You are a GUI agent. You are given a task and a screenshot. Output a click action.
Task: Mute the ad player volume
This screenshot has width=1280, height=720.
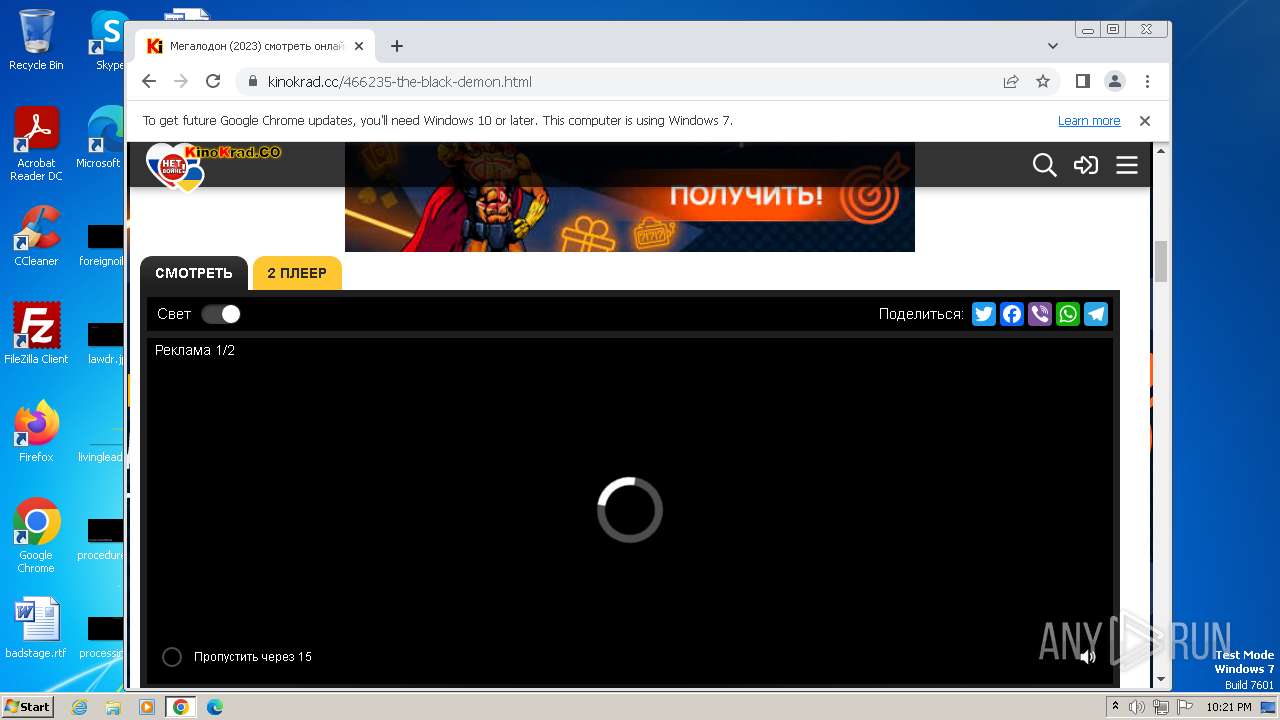tap(1087, 657)
